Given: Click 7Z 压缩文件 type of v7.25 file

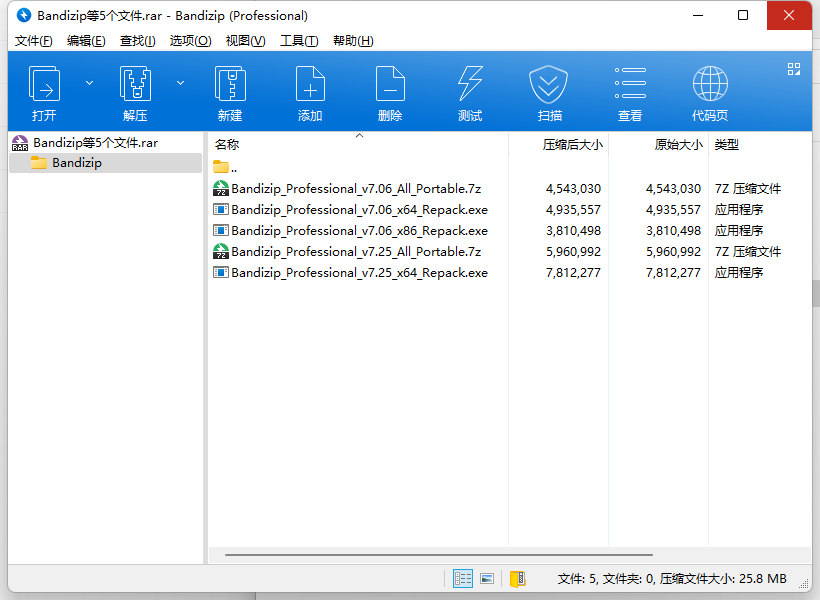Looking at the screenshot, I should tap(748, 252).
